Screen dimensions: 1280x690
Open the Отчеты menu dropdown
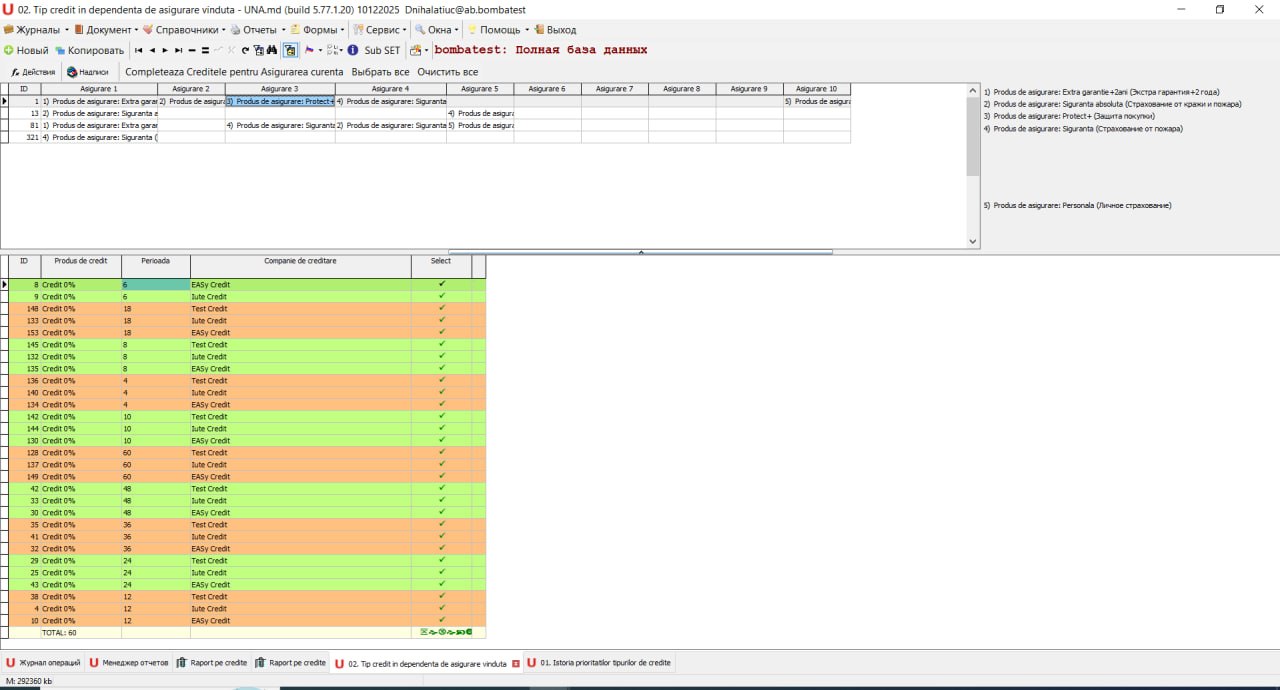pyautogui.click(x=258, y=30)
